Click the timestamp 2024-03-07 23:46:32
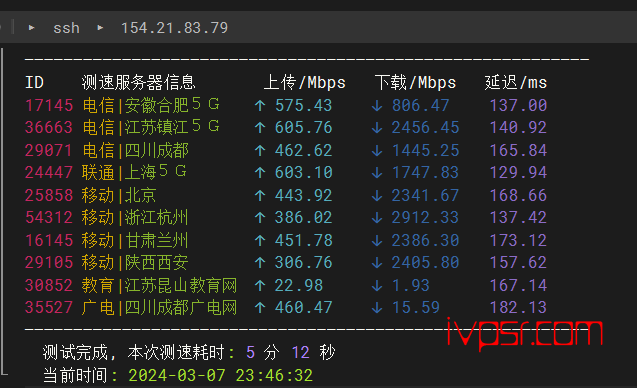 pos(221,375)
